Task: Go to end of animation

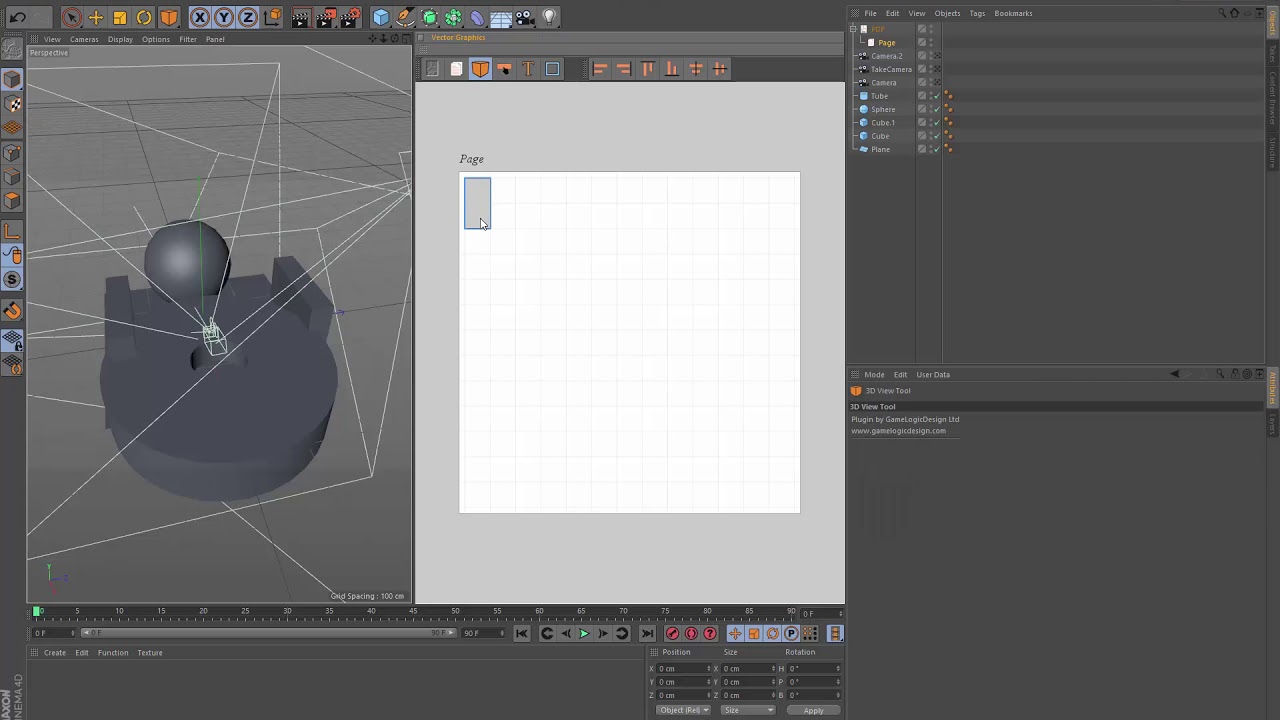Action: tap(647, 633)
